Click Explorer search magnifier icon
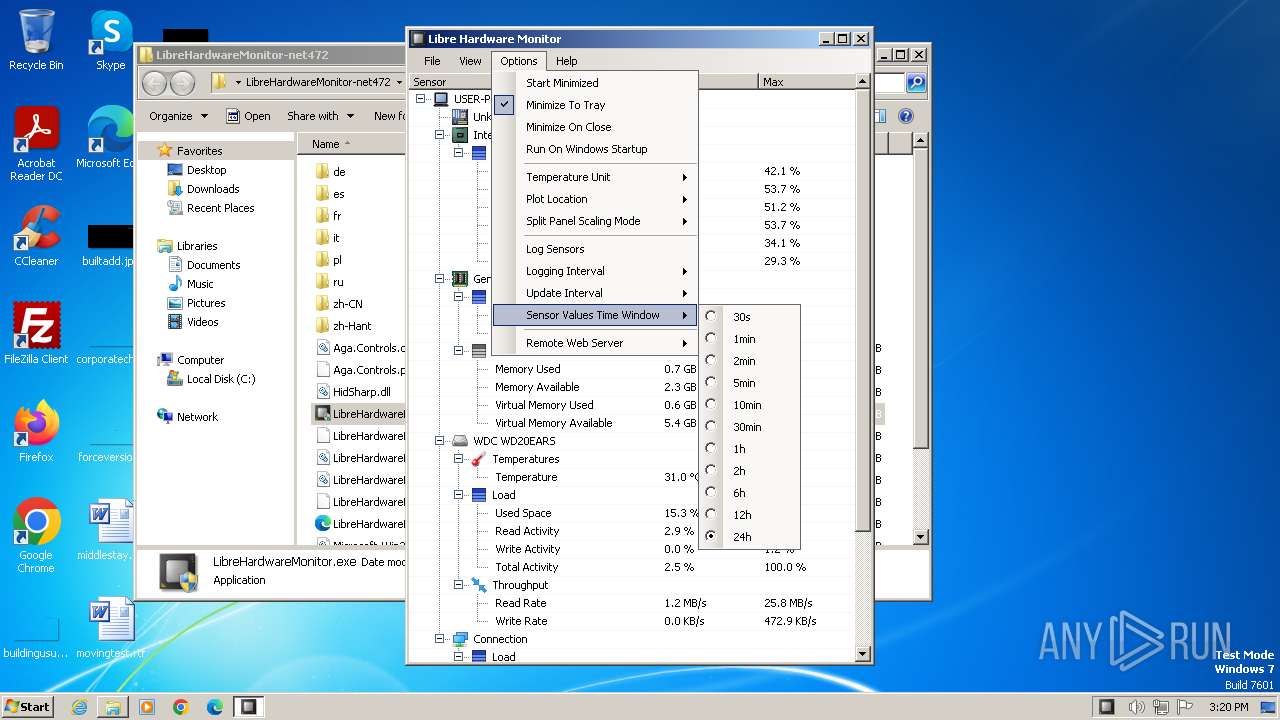The width and height of the screenshot is (1280, 720). (915, 83)
